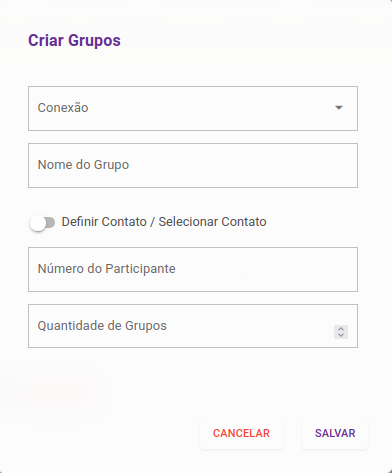392x473 pixels.
Task: Toggle the Definir Contato switch
Action: 42,223
